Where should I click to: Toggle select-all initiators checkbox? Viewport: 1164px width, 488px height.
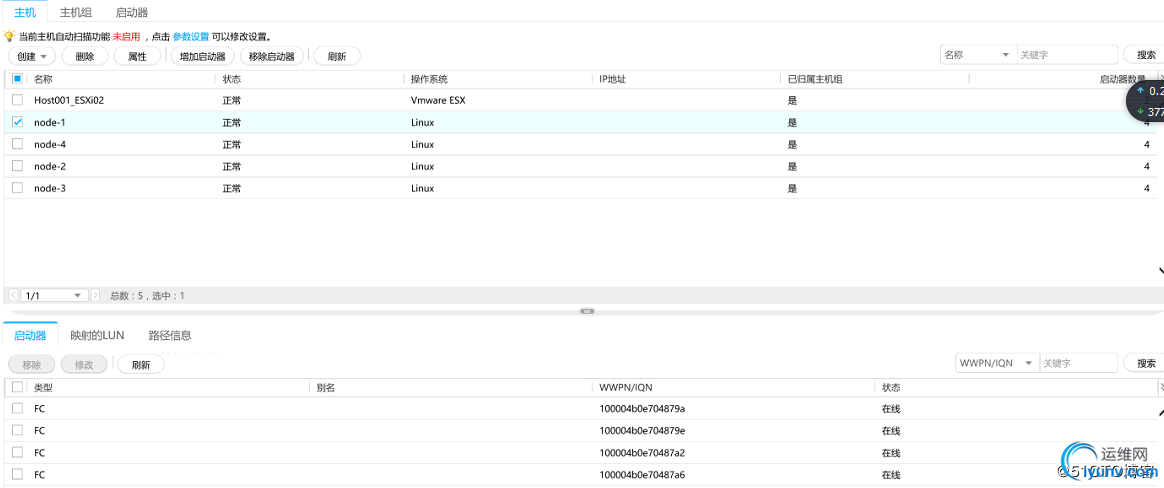[18, 386]
